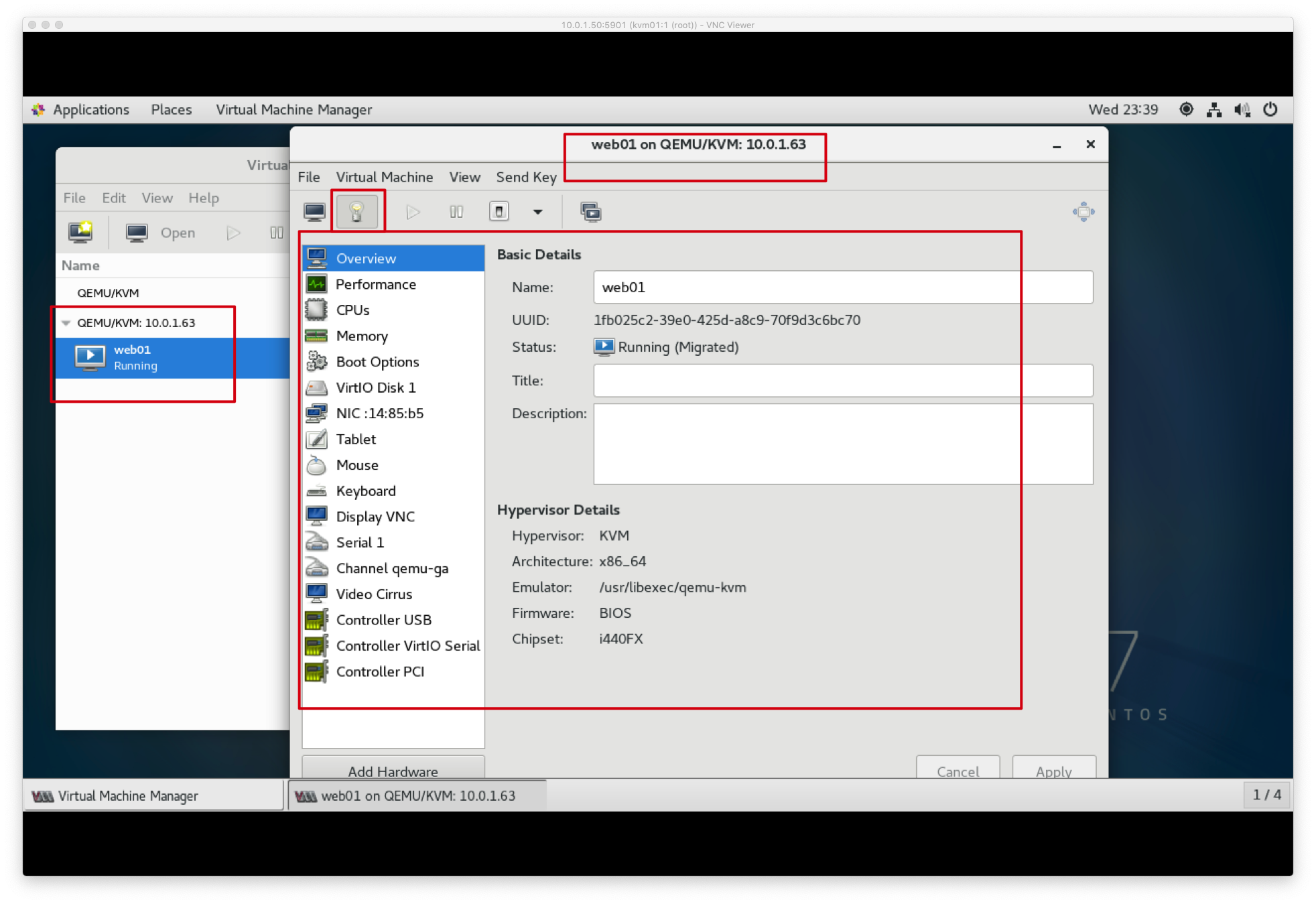Click into the Name field containing web01
This screenshot has width=1316, height=904.
click(843, 287)
